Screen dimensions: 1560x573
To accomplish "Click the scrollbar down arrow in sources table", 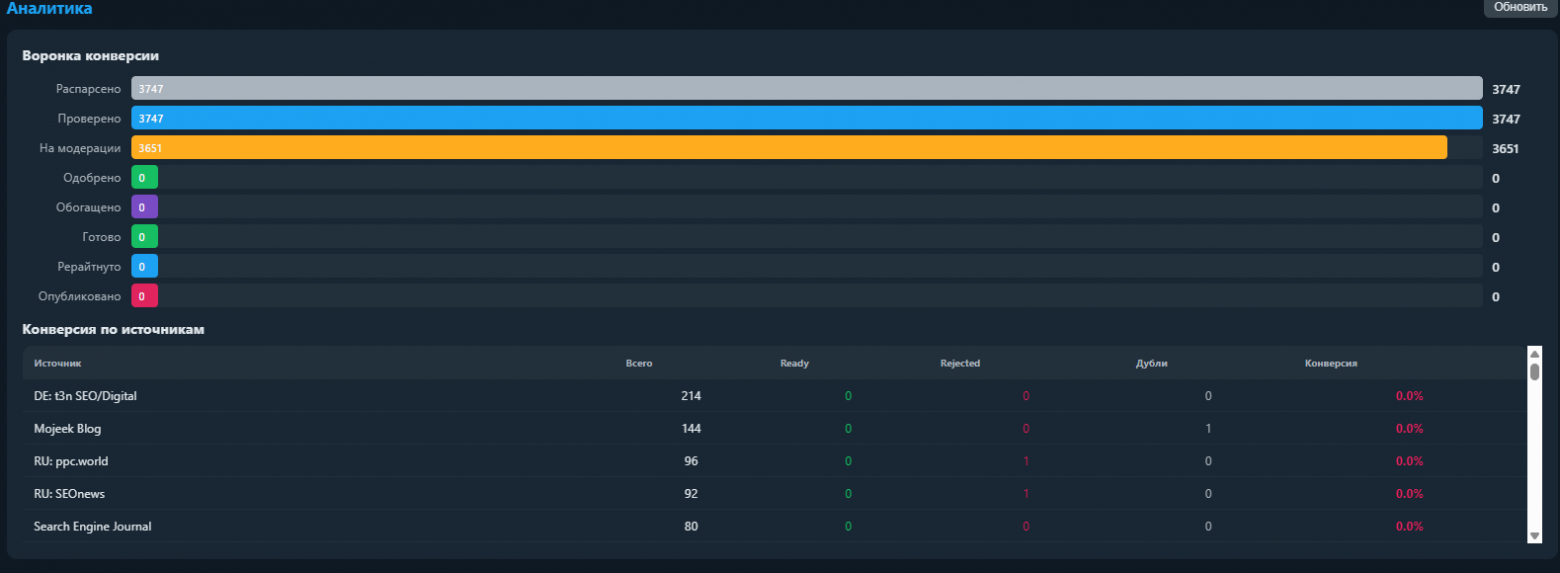I will click(1535, 536).
